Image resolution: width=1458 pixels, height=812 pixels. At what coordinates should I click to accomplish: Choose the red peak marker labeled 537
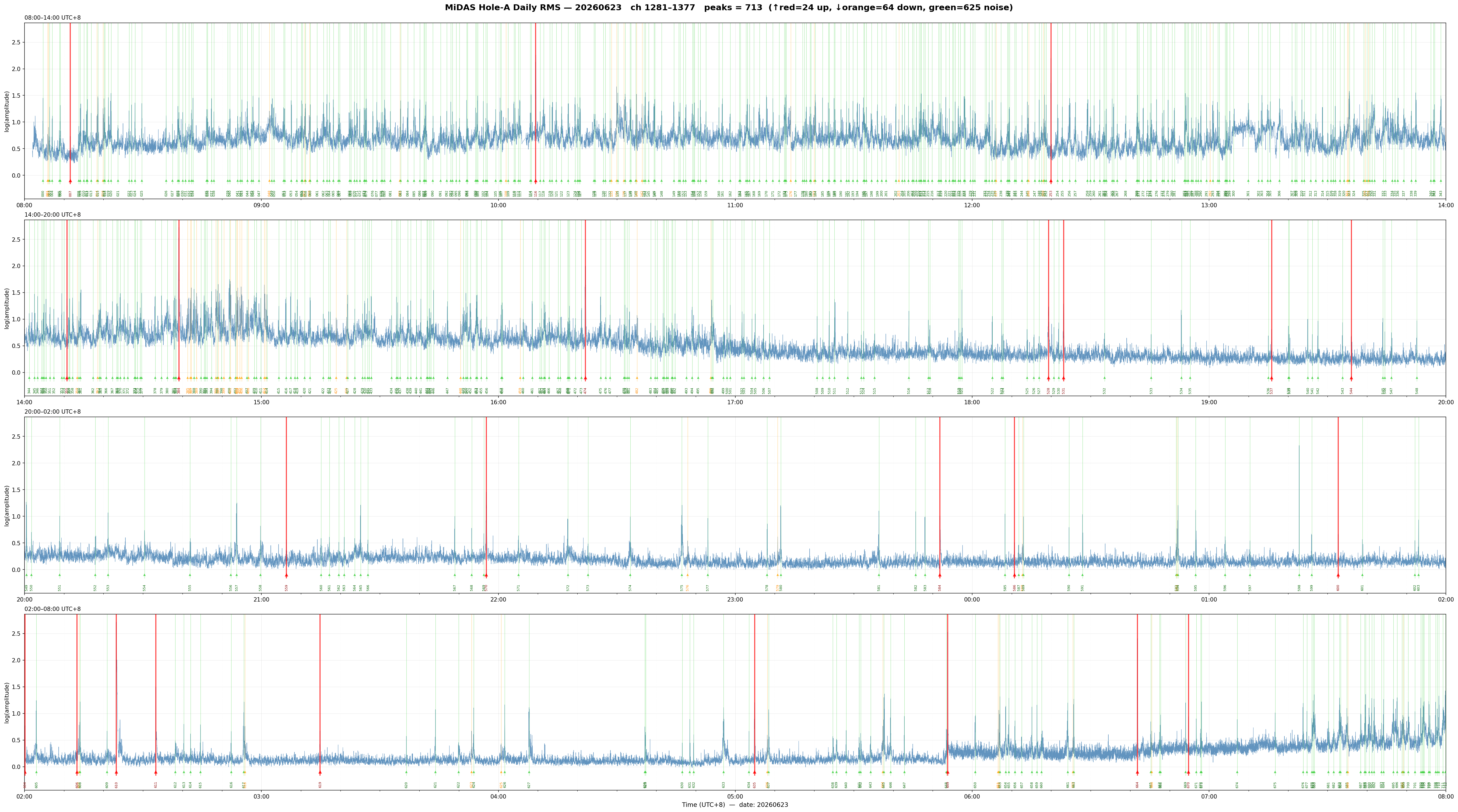(x=1271, y=378)
